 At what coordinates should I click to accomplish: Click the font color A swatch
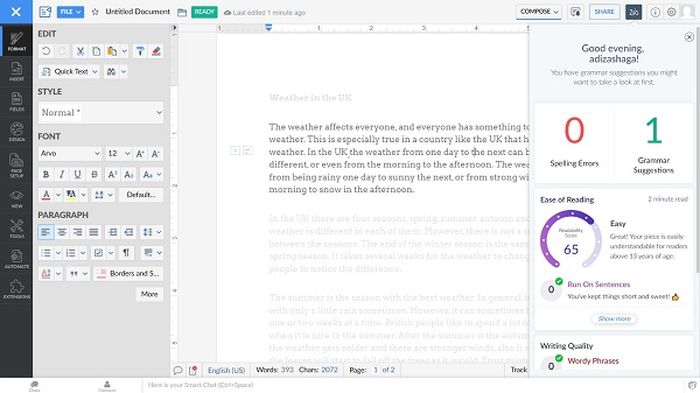pos(46,195)
